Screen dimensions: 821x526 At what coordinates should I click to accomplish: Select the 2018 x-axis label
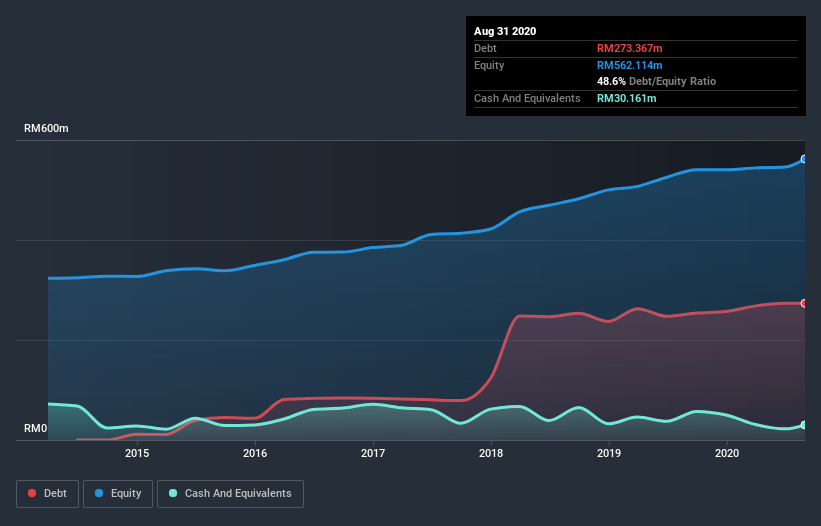491,453
